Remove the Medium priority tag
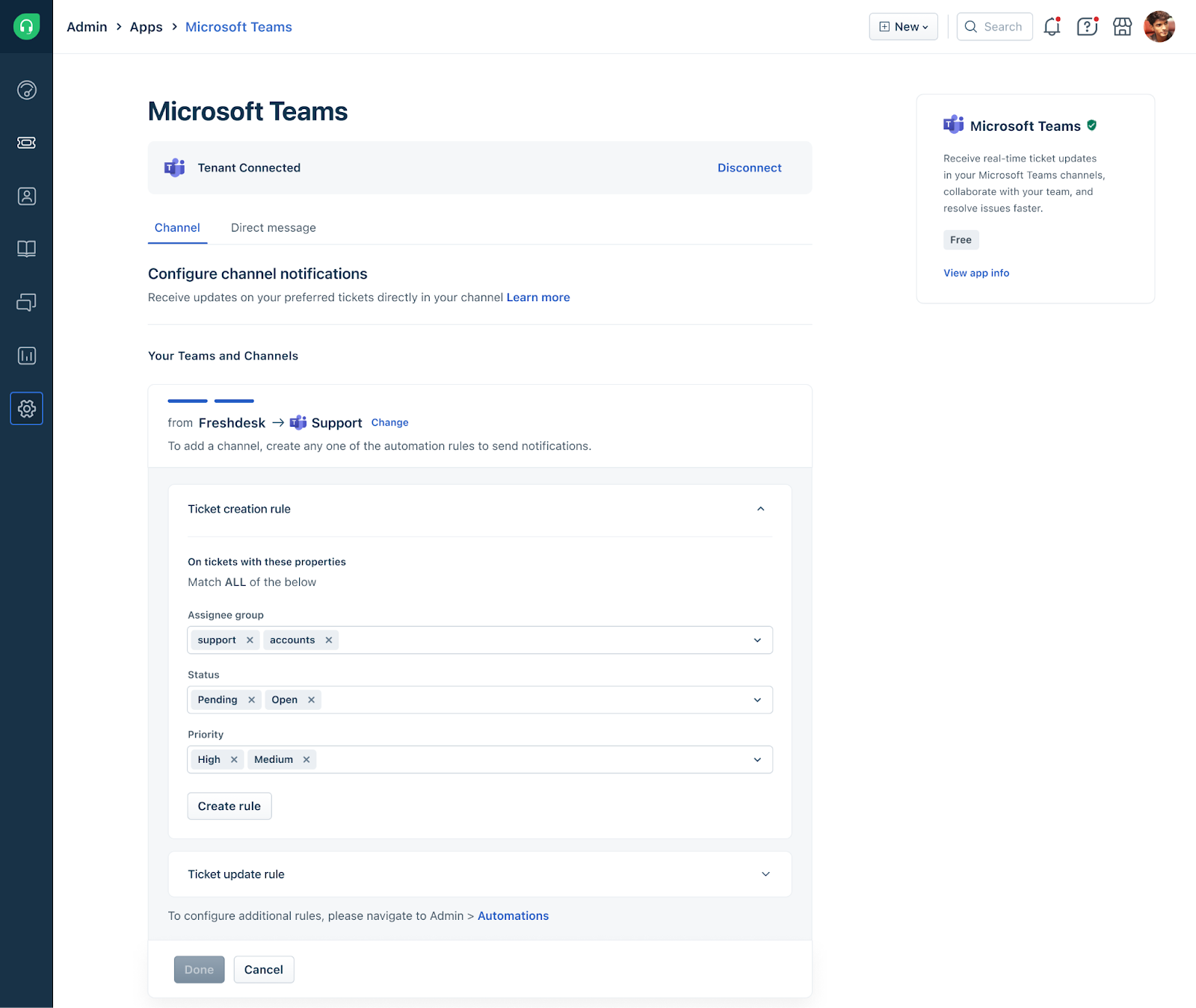Viewport: 1196px width, 1008px height. 306,760
